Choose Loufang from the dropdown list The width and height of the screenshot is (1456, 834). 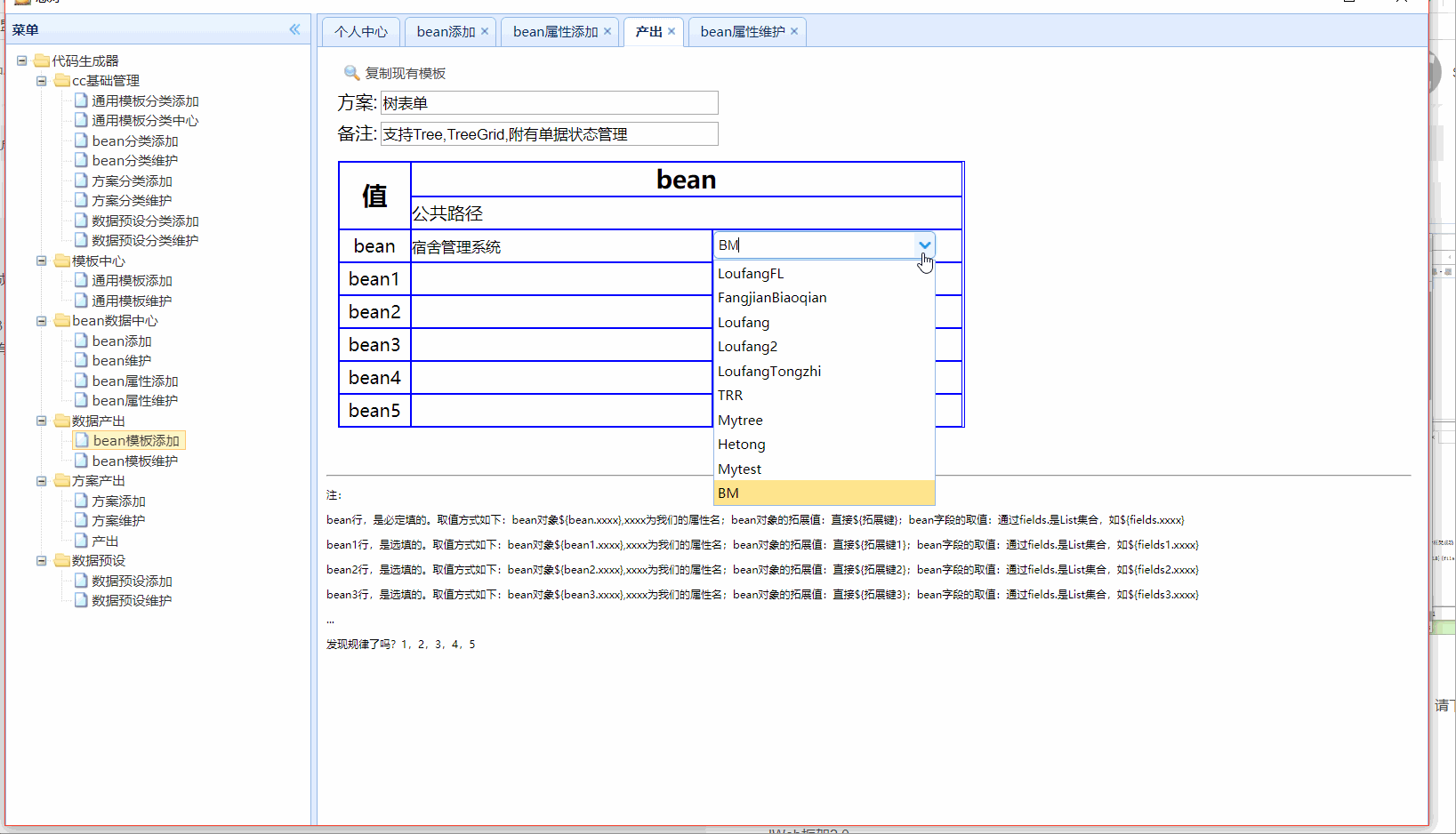pyautogui.click(x=825, y=323)
